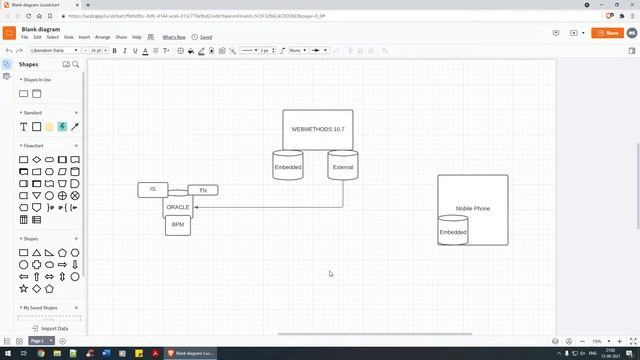This screenshot has height=360, width=640.
Task: Select the triangle shape in Shapes section
Action: pos(37,253)
